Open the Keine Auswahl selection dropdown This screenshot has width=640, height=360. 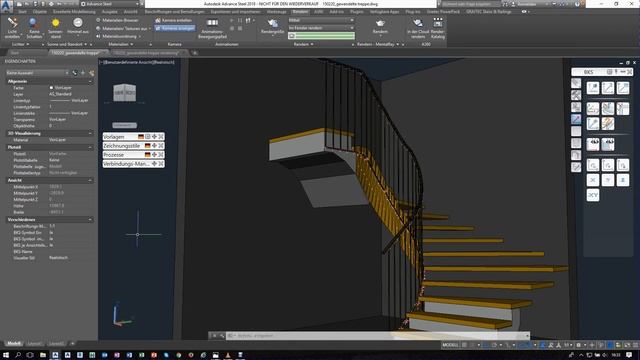click(37, 73)
